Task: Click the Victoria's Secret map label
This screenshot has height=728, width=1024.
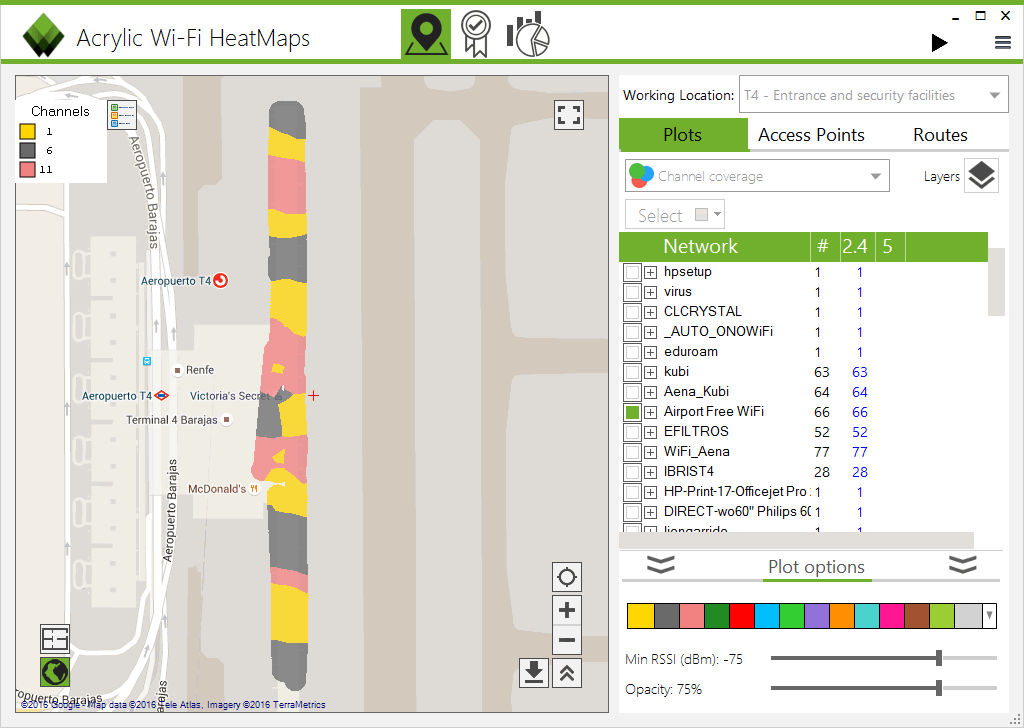Action: 229,396
